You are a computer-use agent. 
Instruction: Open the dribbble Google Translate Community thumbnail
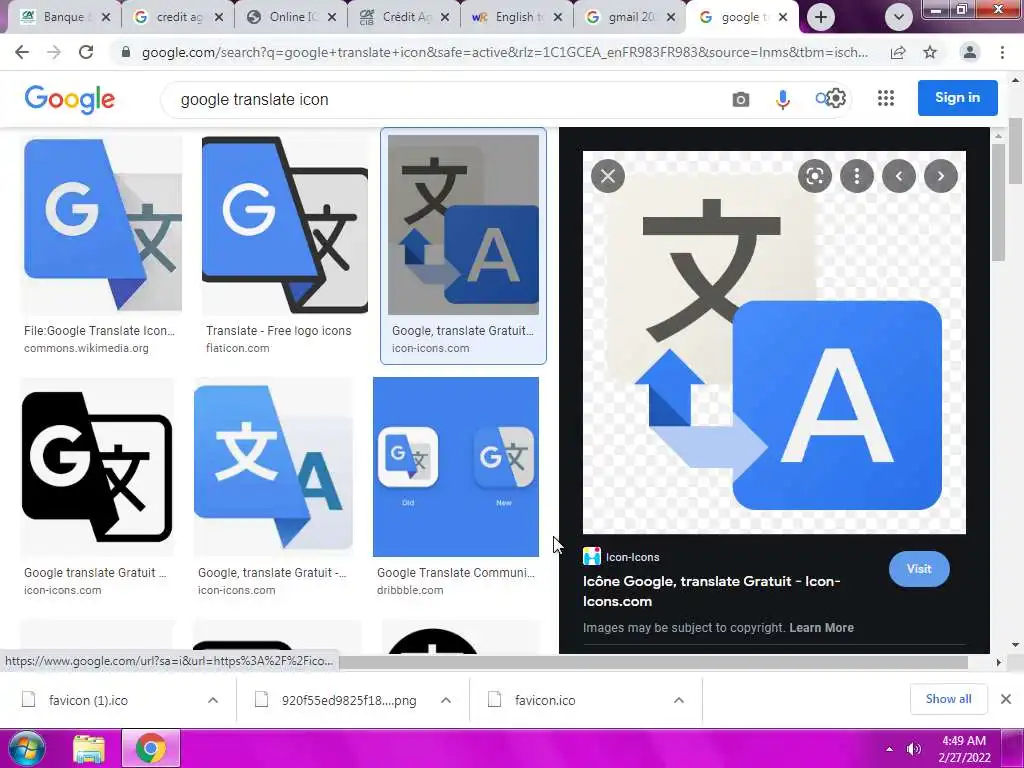[x=456, y=467]
